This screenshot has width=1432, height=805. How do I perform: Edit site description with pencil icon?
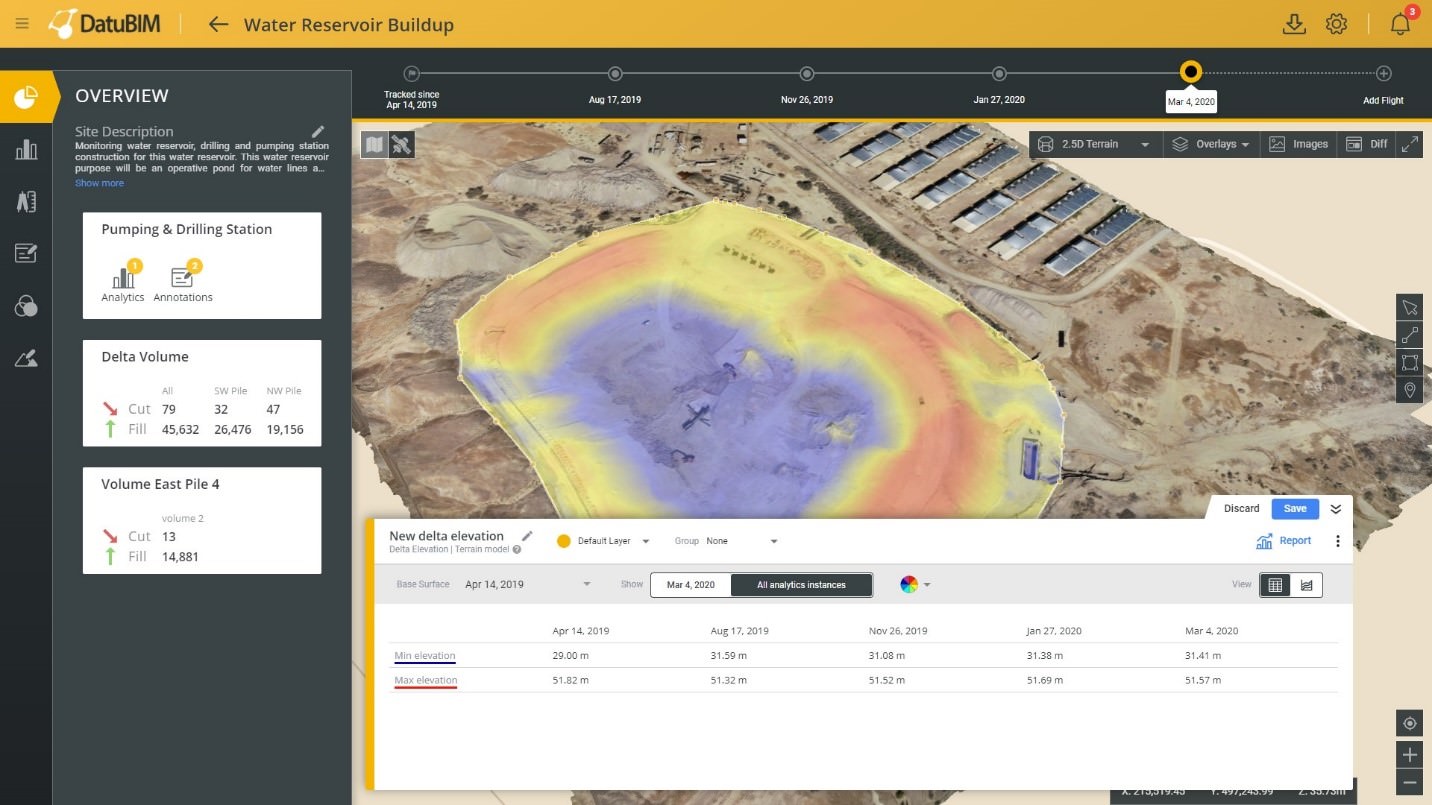[x=318, y=131]
